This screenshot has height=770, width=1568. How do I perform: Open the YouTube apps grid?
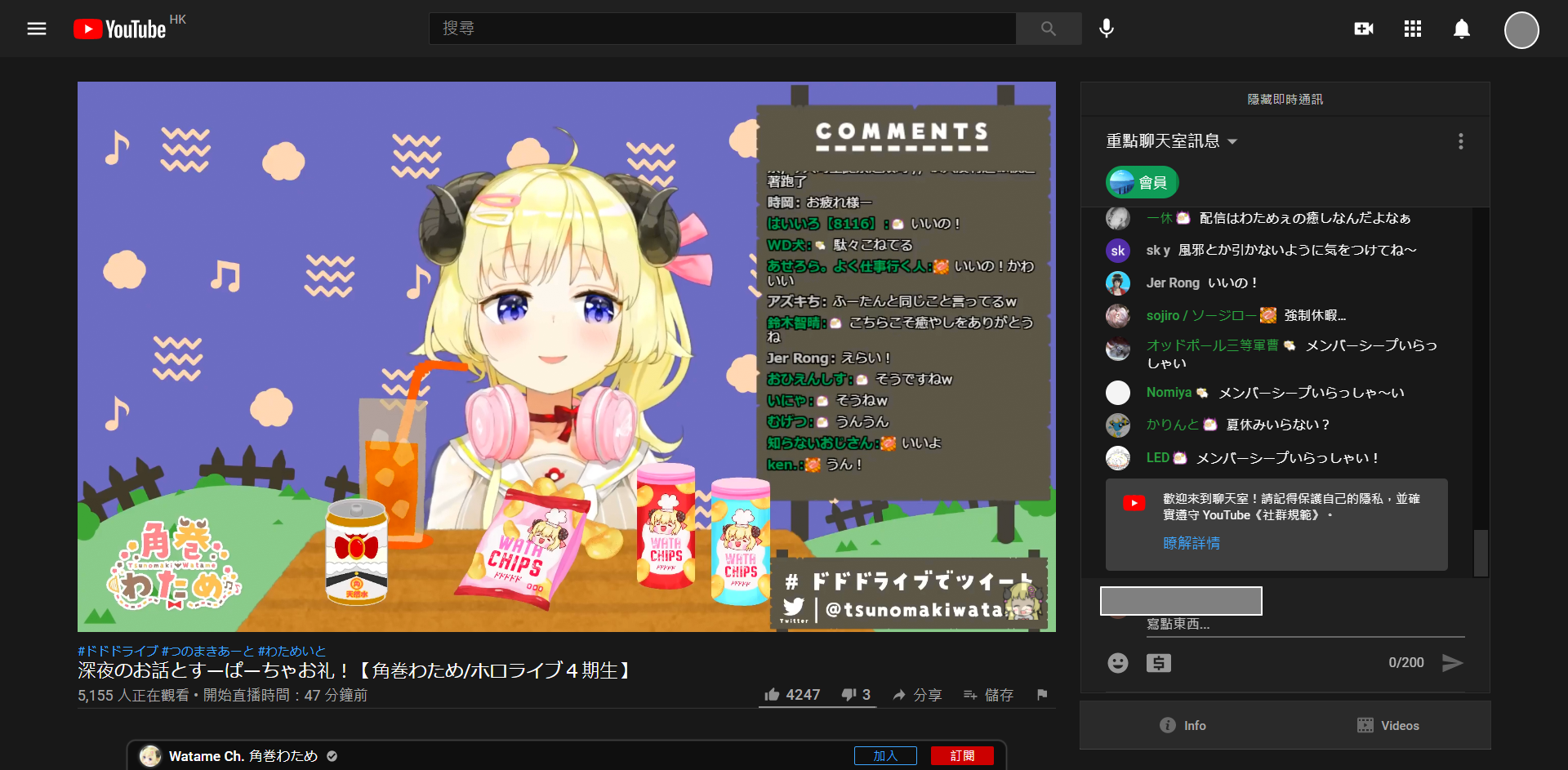(x=1412, y=29)
